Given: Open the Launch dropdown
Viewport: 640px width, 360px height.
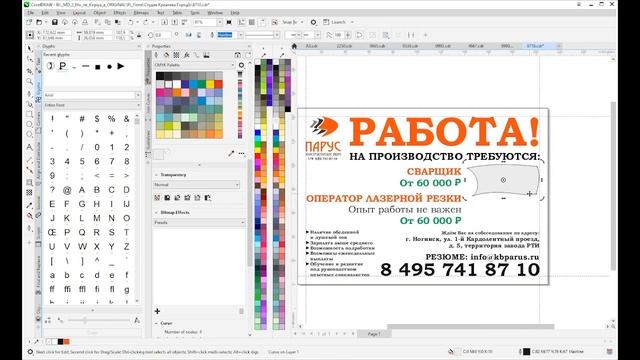Looking at the screenshot, I should tap(352, 22).
